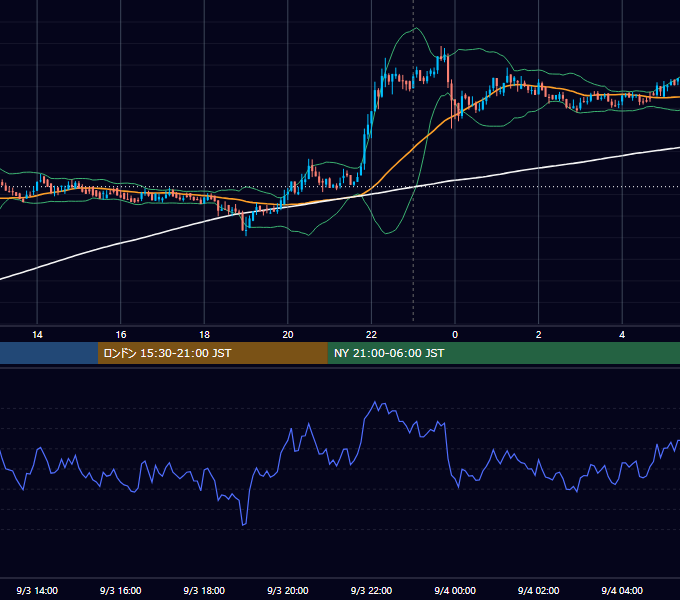Click the highest candle wick before 0:00
Screen dimensions: 680x600
[x=441, y=47]
